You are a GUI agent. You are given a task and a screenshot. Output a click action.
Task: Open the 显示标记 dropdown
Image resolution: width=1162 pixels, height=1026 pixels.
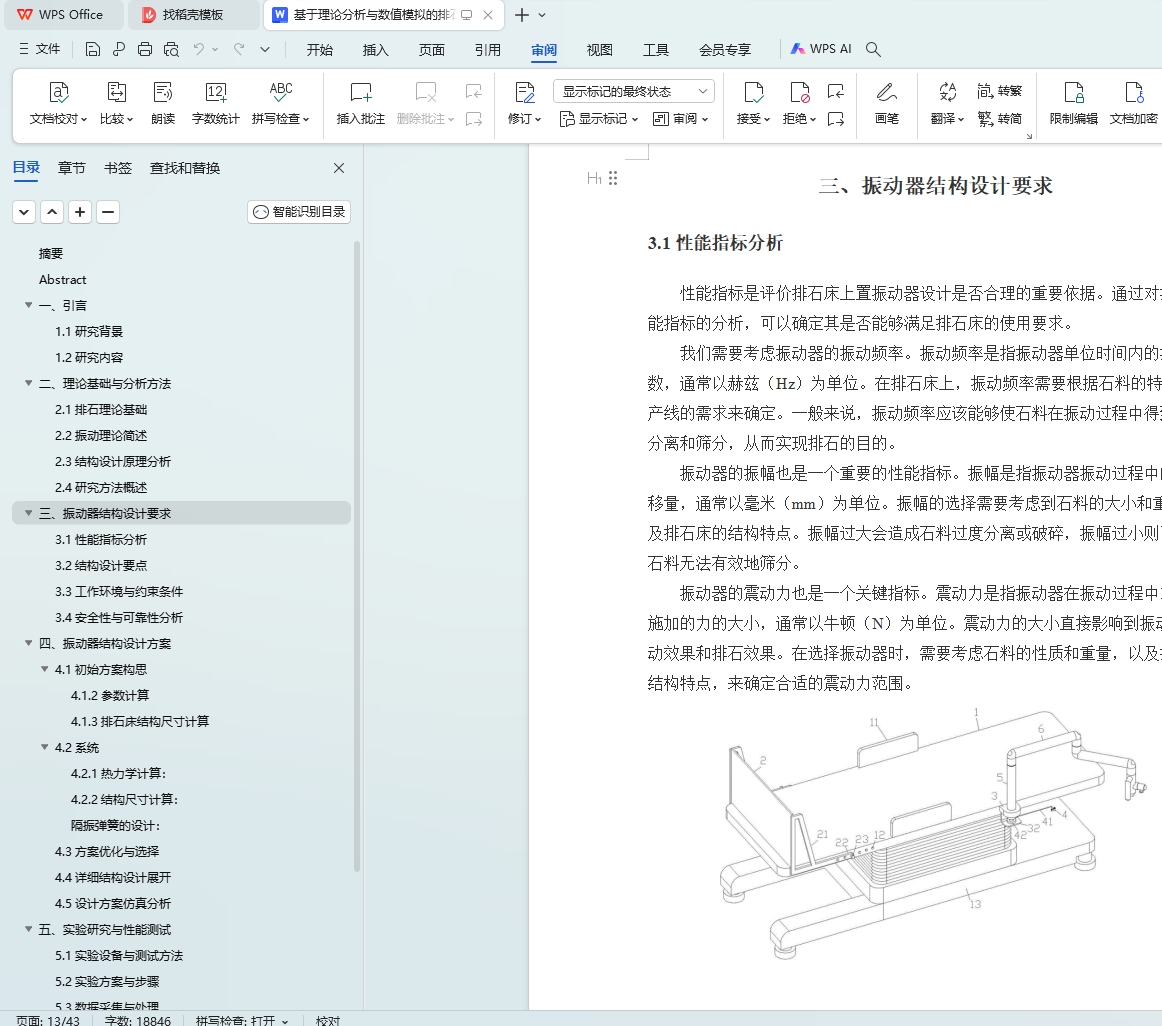coord(599,119)
